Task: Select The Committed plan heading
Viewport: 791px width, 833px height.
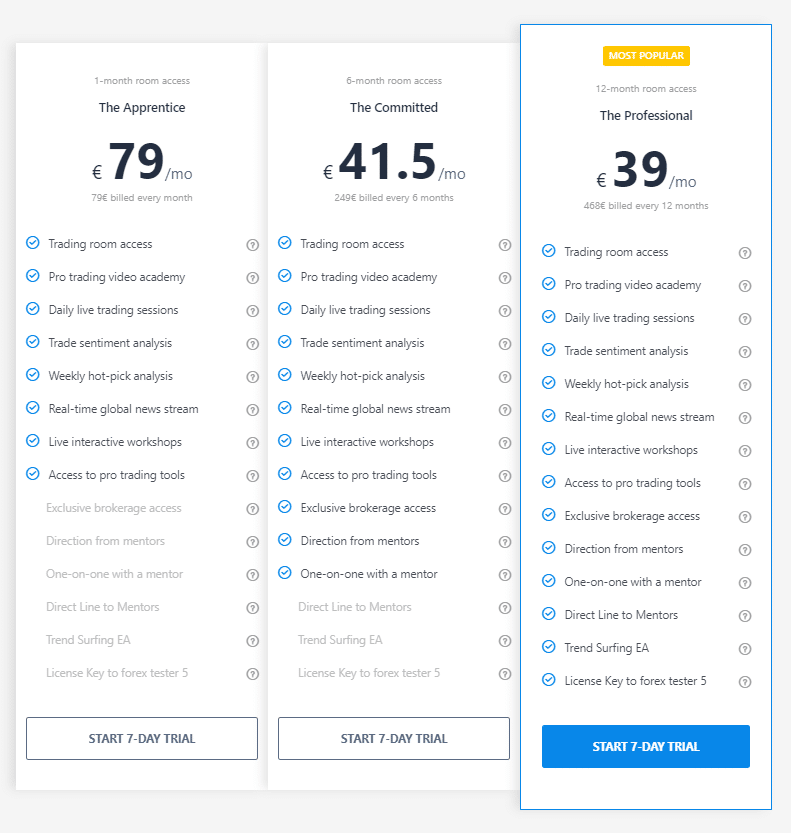Action: [x=394, y=108]
